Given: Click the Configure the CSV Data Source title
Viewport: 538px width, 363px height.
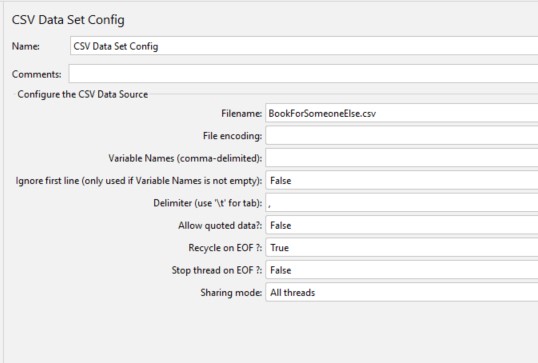Looking at the screenshot, I should coord(83,94).
